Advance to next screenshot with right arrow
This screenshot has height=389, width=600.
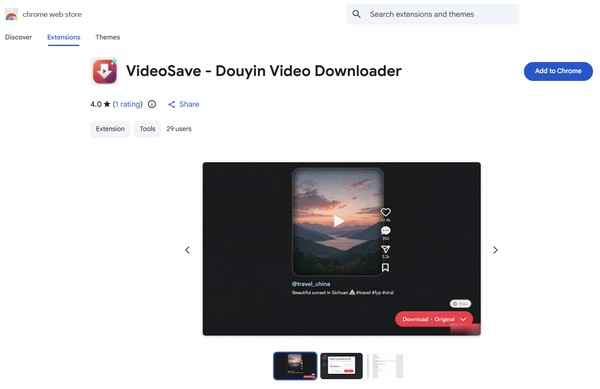(x=495, y=250)
